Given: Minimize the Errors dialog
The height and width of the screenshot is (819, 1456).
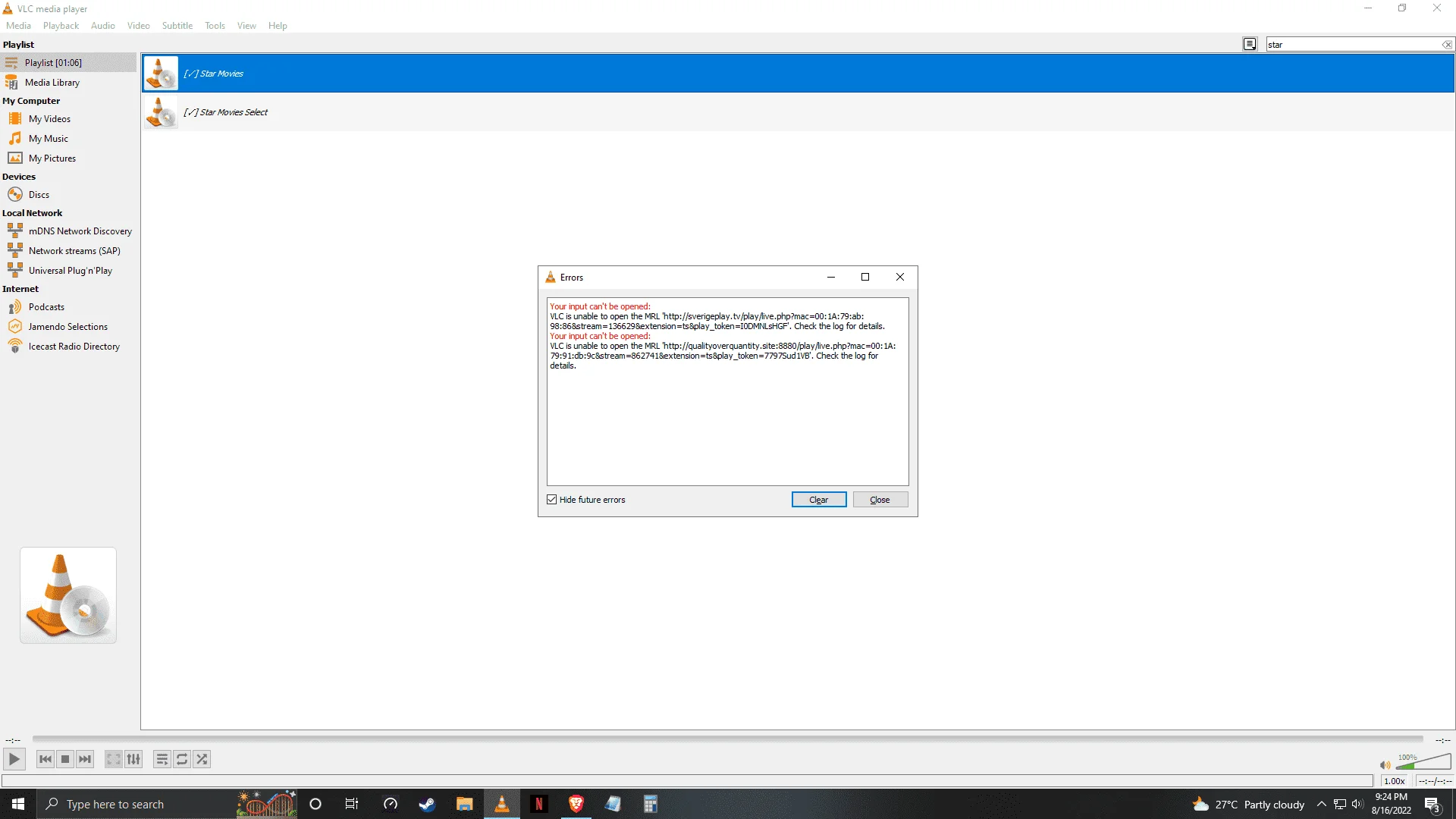Looking at the screenshot, I should pyautogui.click(x=831, y=278).
